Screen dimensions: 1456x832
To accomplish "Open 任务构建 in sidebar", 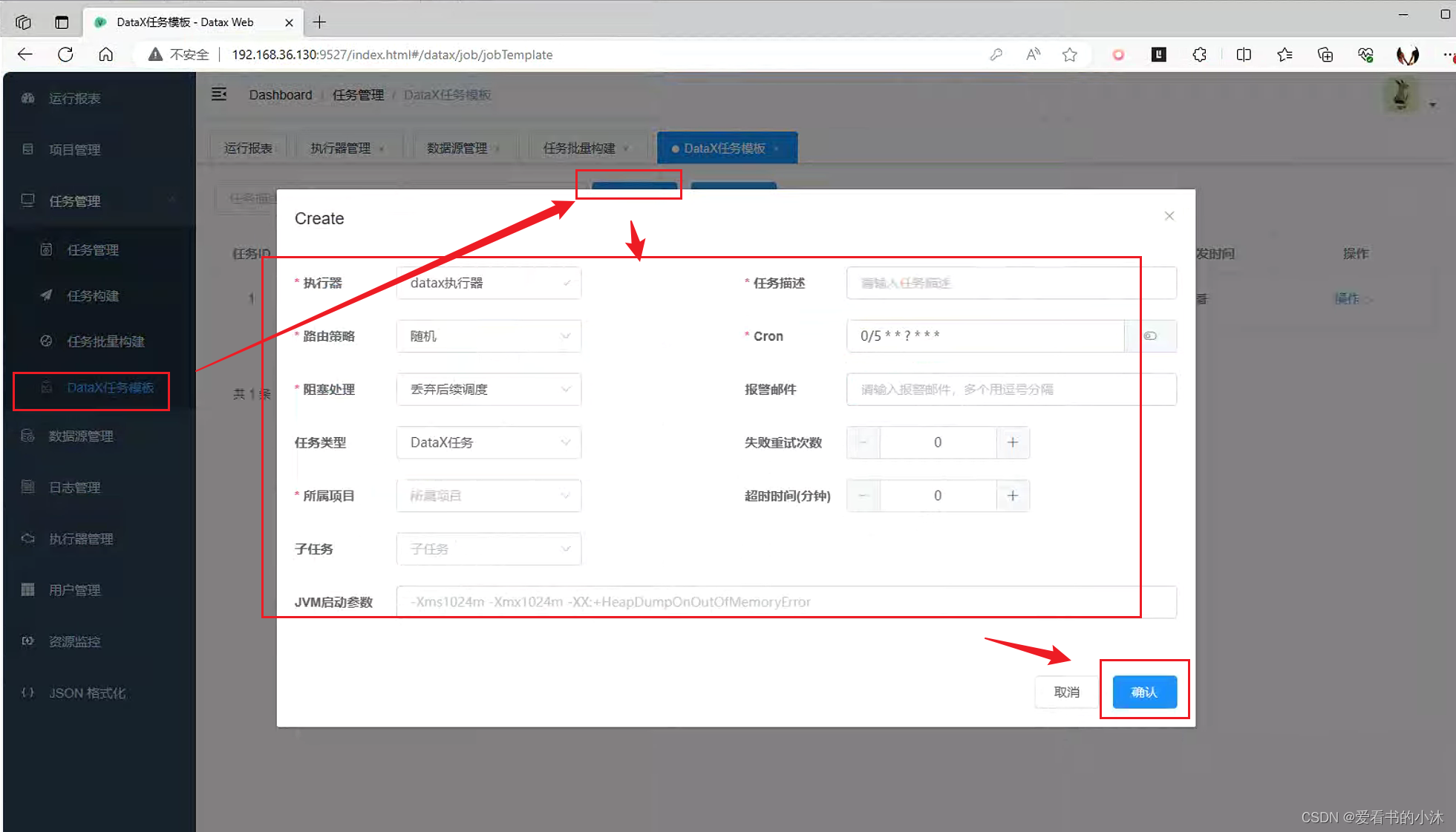I will [x=99, y=295].
